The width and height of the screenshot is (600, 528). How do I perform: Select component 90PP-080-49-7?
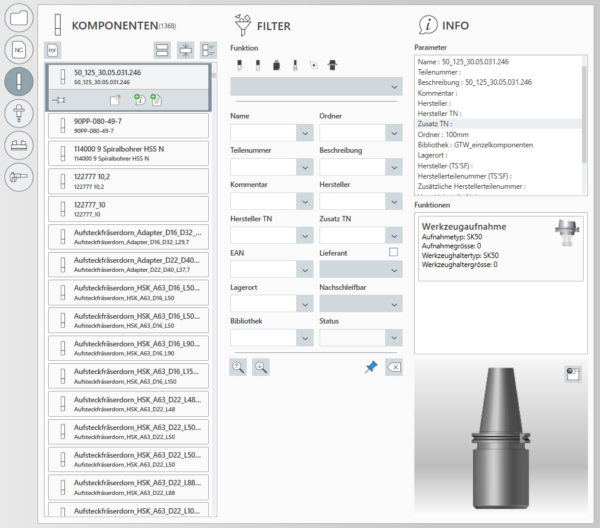tap(129, 125)
